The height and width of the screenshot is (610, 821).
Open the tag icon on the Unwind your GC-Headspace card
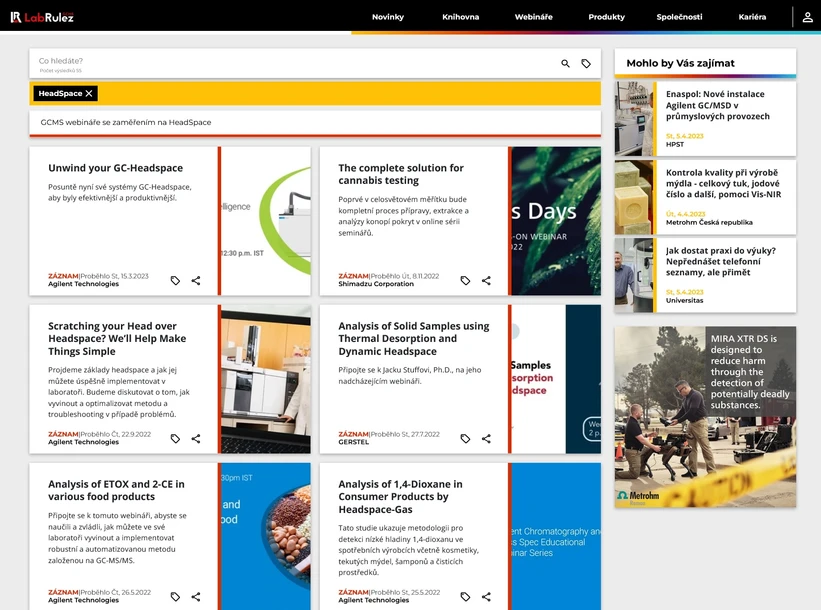pyautogui.click(x=175, y=281)
